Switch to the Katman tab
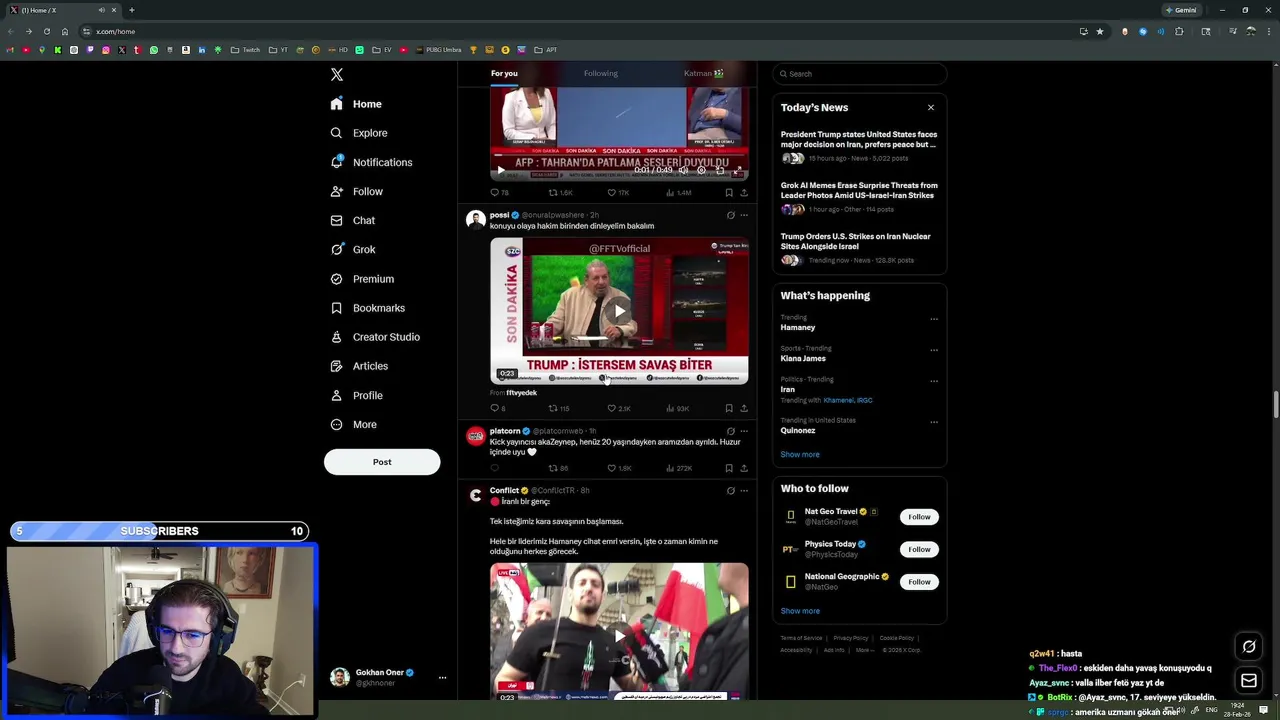Viewport: 1280px width, 720px height. click(x=703, y=74)
